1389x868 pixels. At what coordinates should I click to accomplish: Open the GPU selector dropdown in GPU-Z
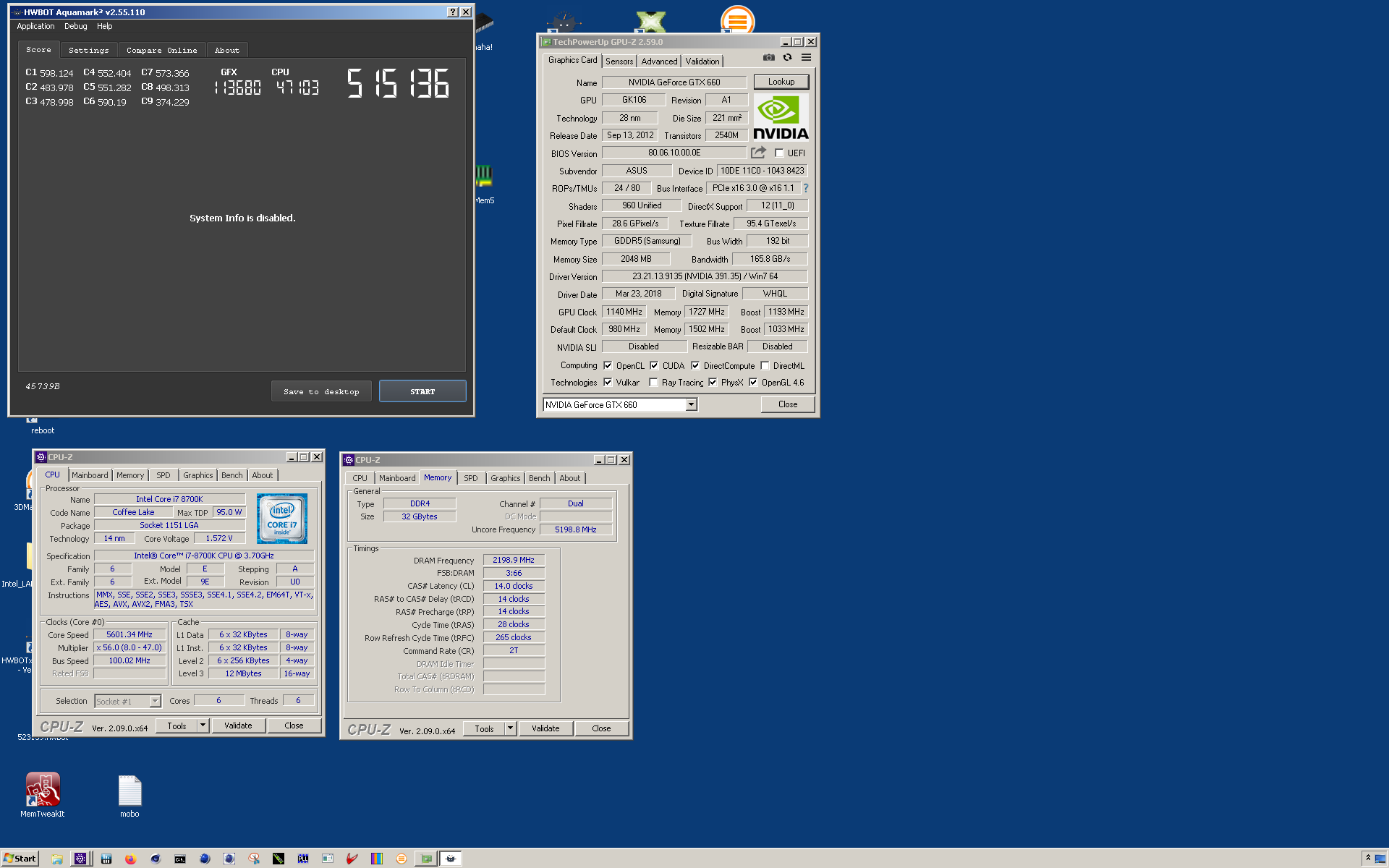[692, 405]
